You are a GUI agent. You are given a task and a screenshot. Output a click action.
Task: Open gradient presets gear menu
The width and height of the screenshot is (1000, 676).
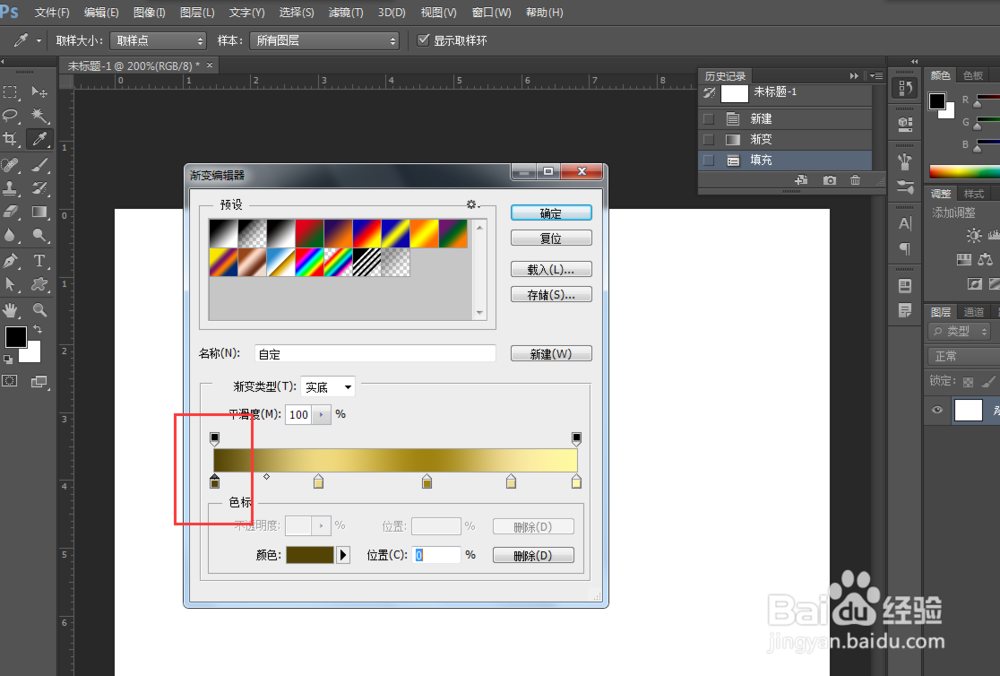(473, 204)
